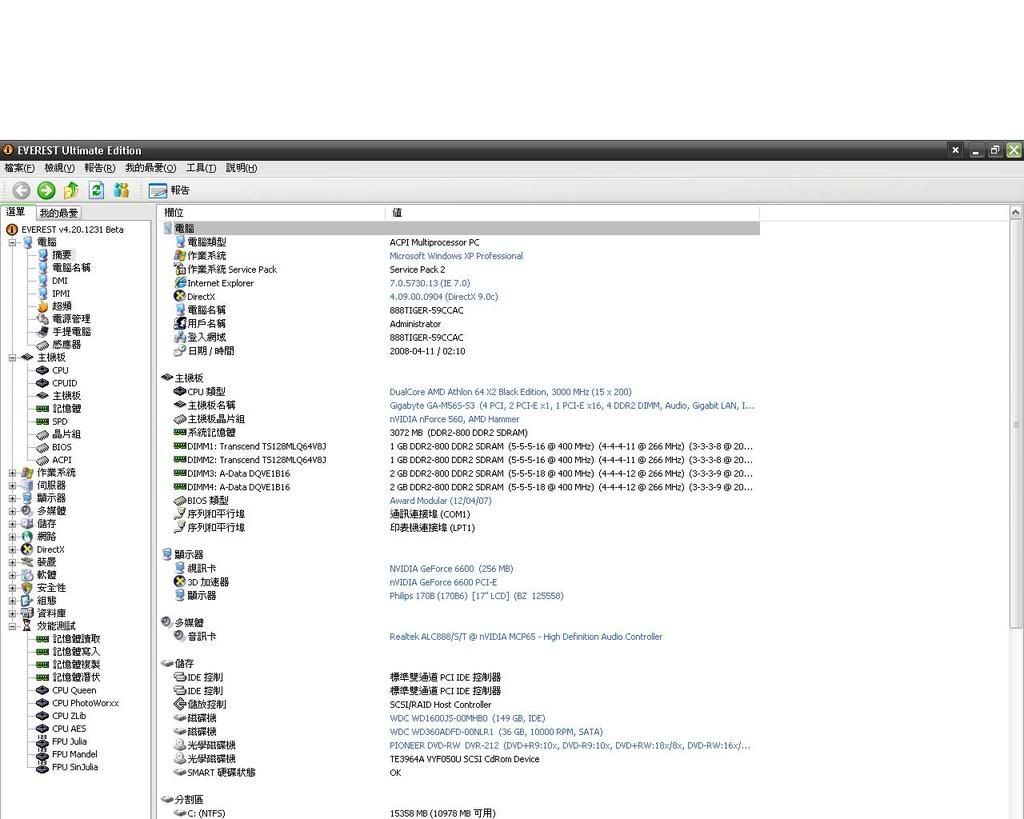1024x819 pixels.
Task: Open the BIOS tree item
Action: point(62,447)
